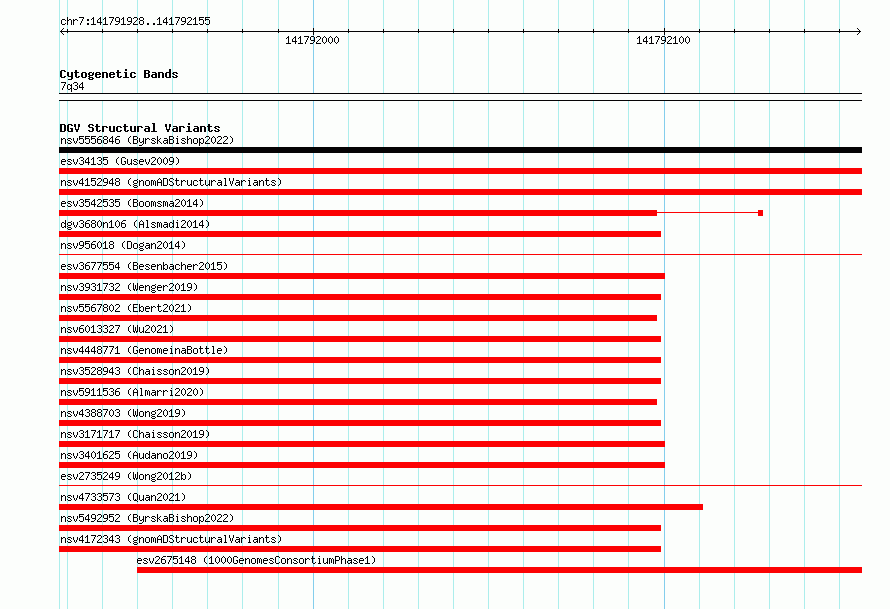Click nsv3401625 (Audano2019) label
The image size is (890, 609).
(x=129, y=455)
